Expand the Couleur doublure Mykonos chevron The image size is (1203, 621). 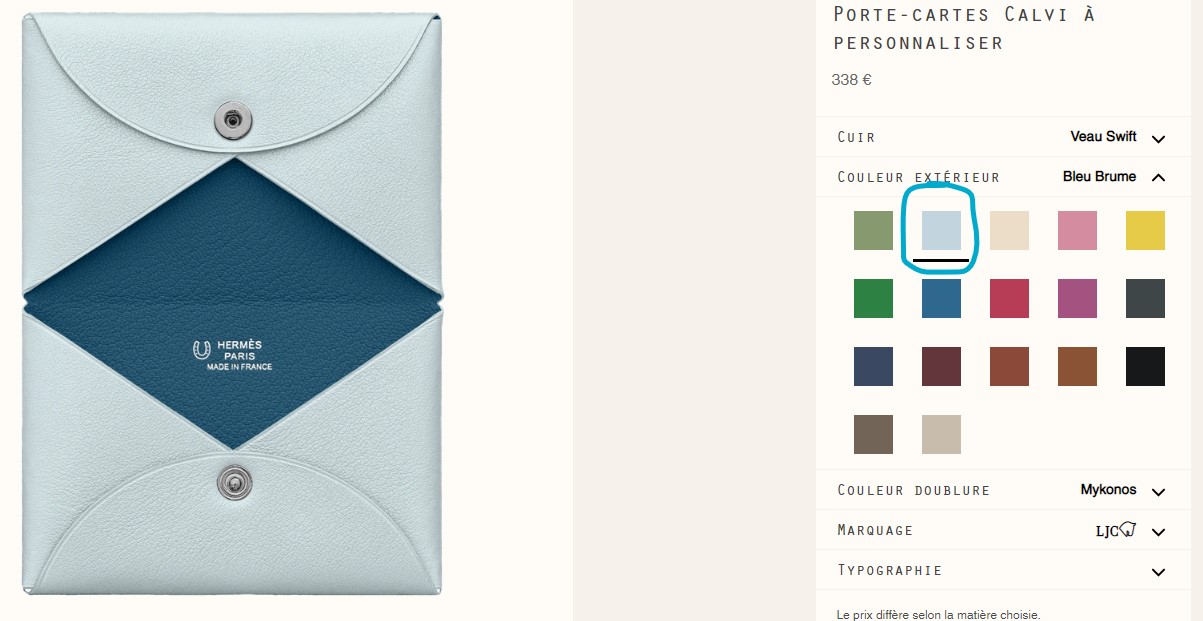click(1158, 491)
